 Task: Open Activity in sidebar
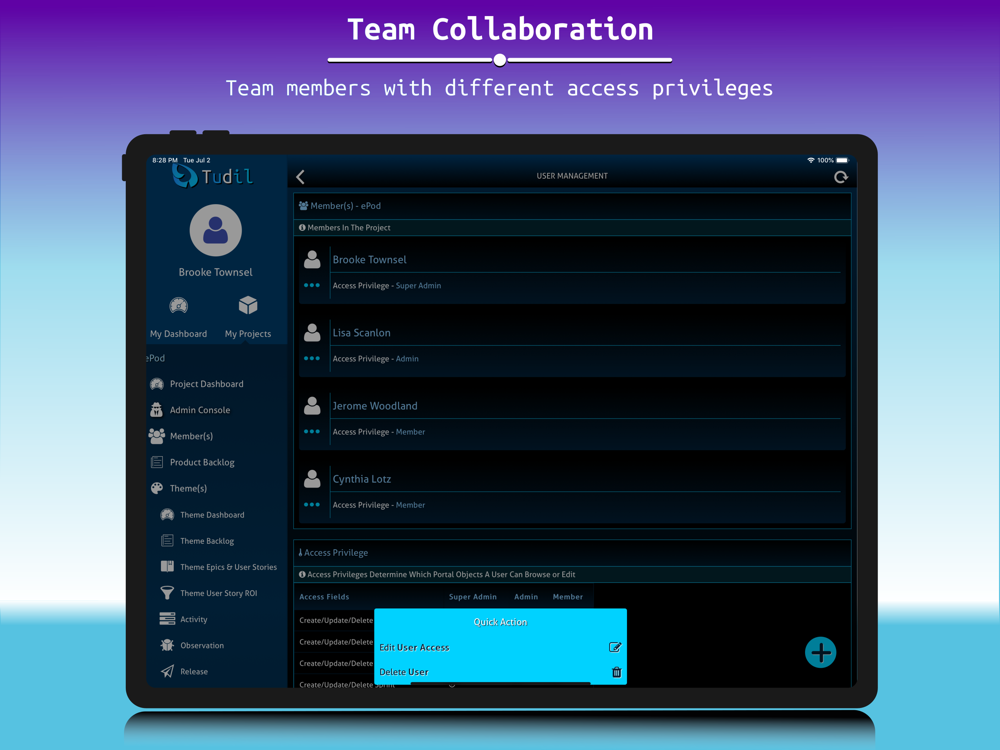193,619
